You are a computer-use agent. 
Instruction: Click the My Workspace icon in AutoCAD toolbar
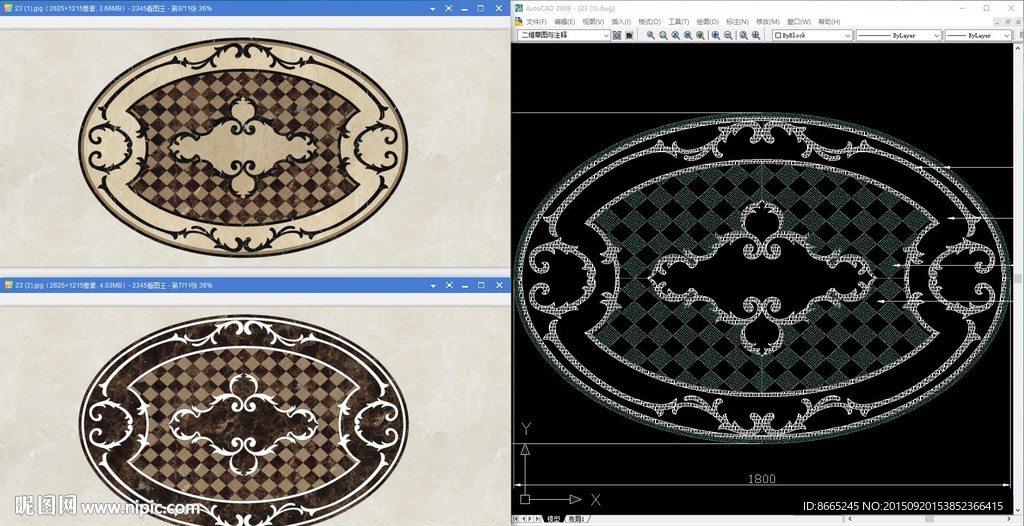click(x=629, y=35)
